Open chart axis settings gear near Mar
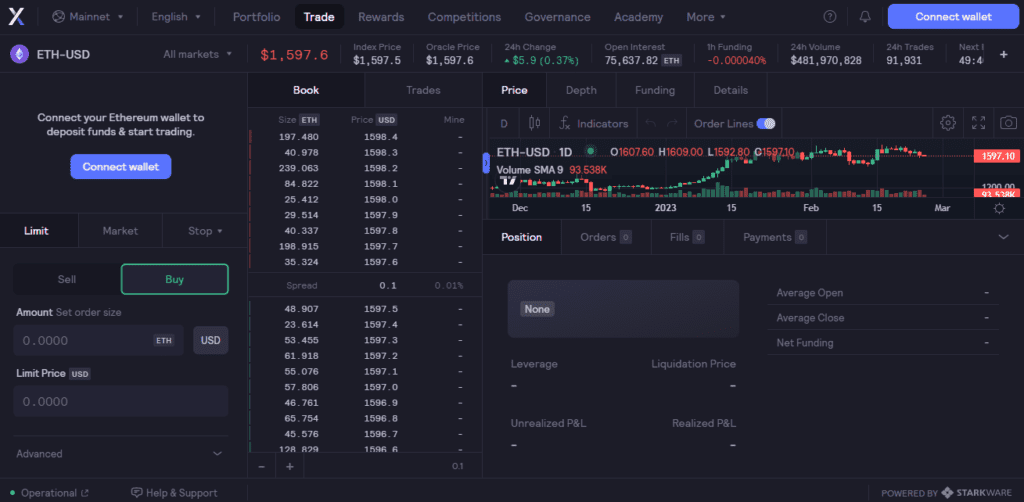This screenshot has height=502, width=1024. (x=999, y=208)
